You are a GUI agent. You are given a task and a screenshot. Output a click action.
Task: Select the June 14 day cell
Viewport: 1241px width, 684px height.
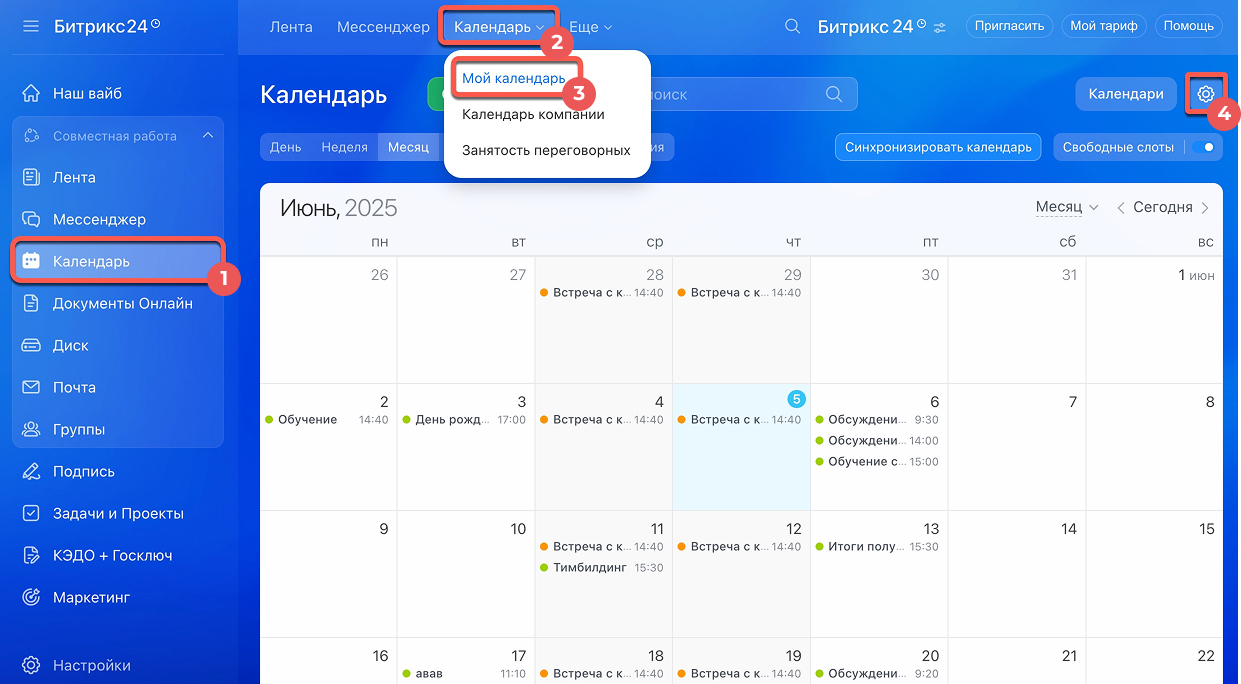pyautogui.click(x=1016, y=573)
